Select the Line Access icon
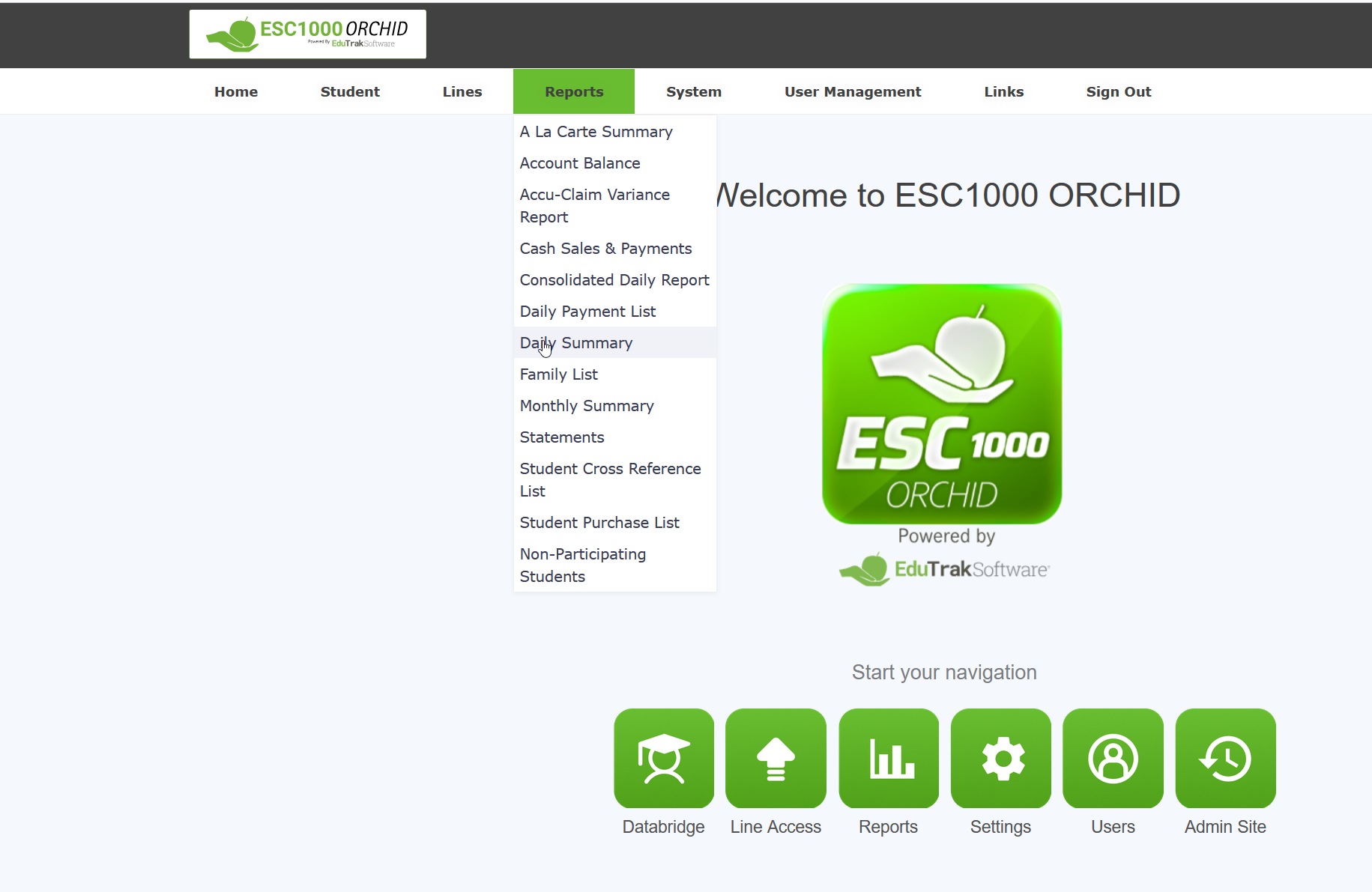This screenshot has height=892, width=1372. (x=776, y=758)
